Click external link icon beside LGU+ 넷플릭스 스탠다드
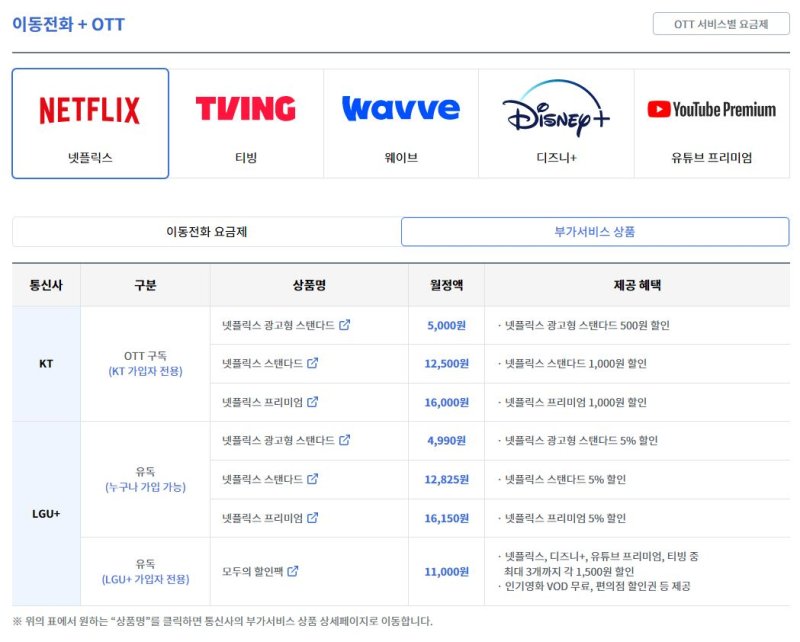 pyautogui.click(x=313, y=479)
